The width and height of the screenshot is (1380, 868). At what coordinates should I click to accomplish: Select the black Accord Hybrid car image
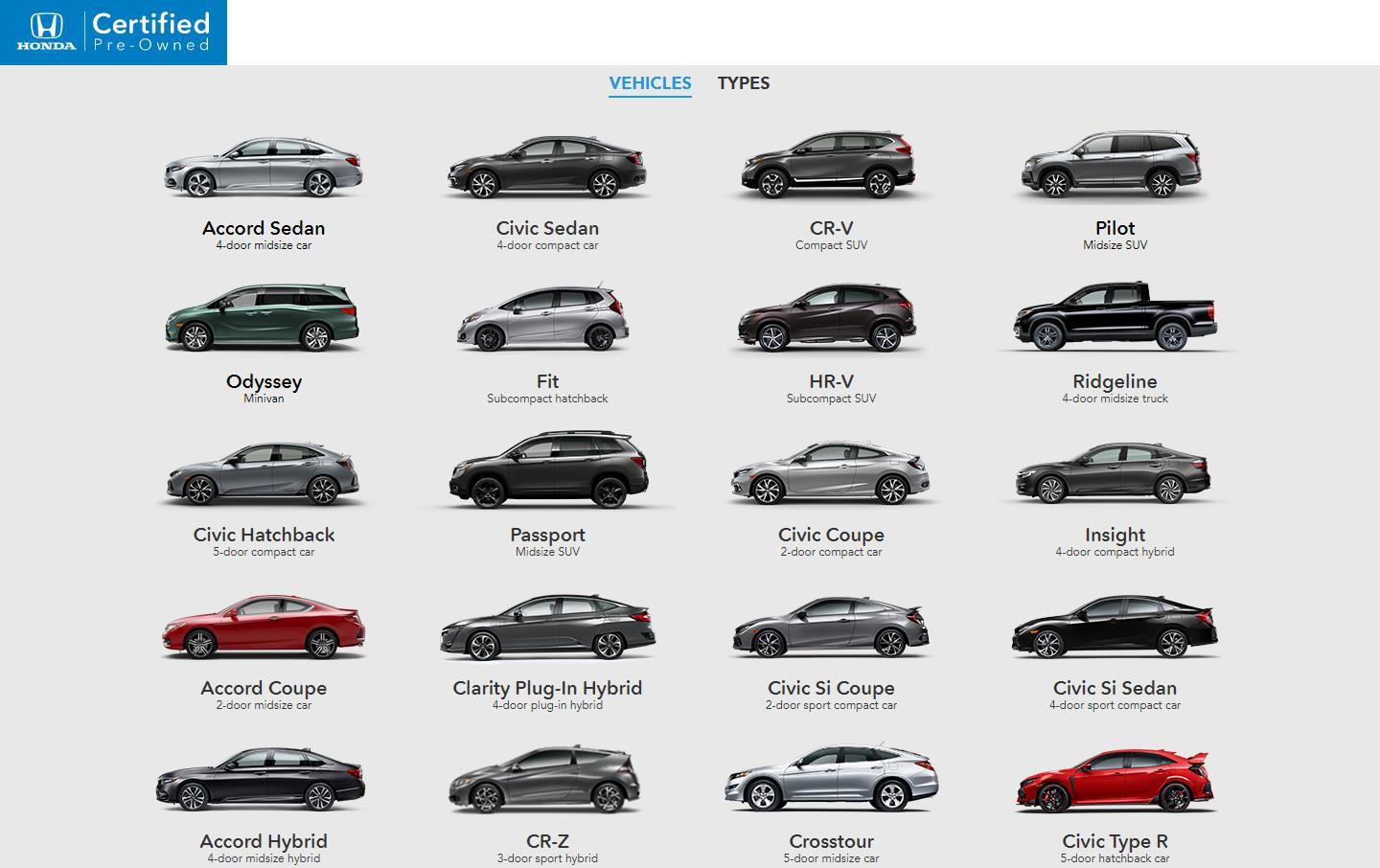261,780
